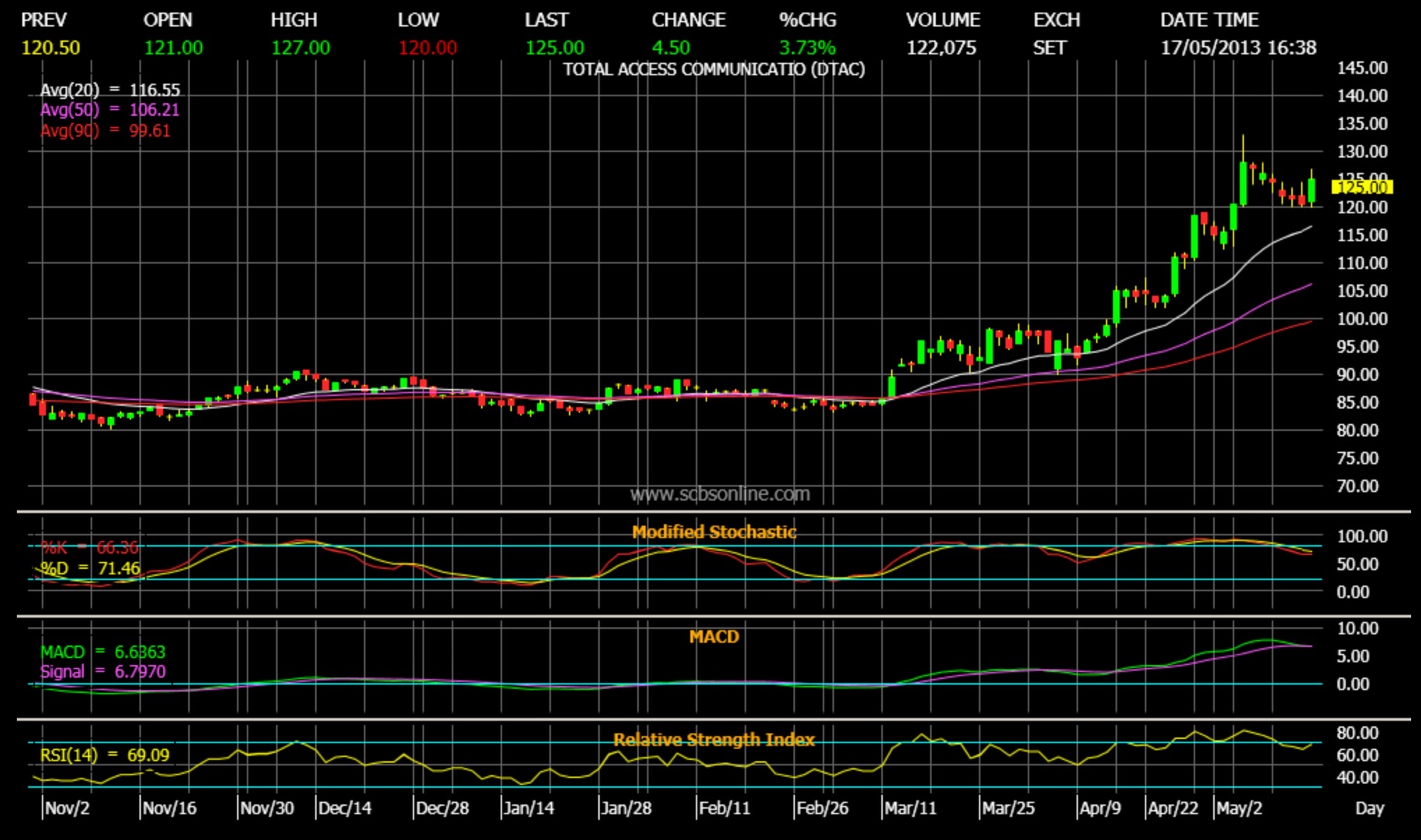Click the Apr/22 date axis label
Viewport: 1421px width, 840px height.
(x=1173, y=809)
